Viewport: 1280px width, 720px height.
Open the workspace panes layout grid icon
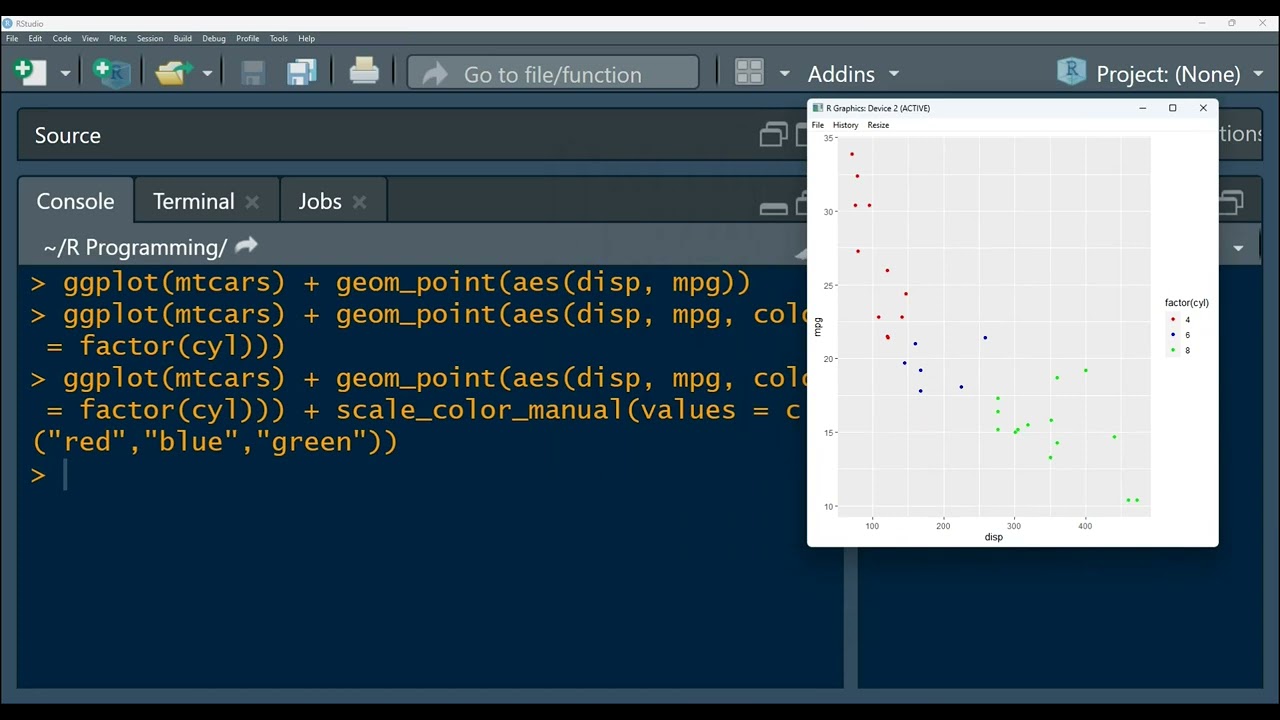click(x=749, y=73)
